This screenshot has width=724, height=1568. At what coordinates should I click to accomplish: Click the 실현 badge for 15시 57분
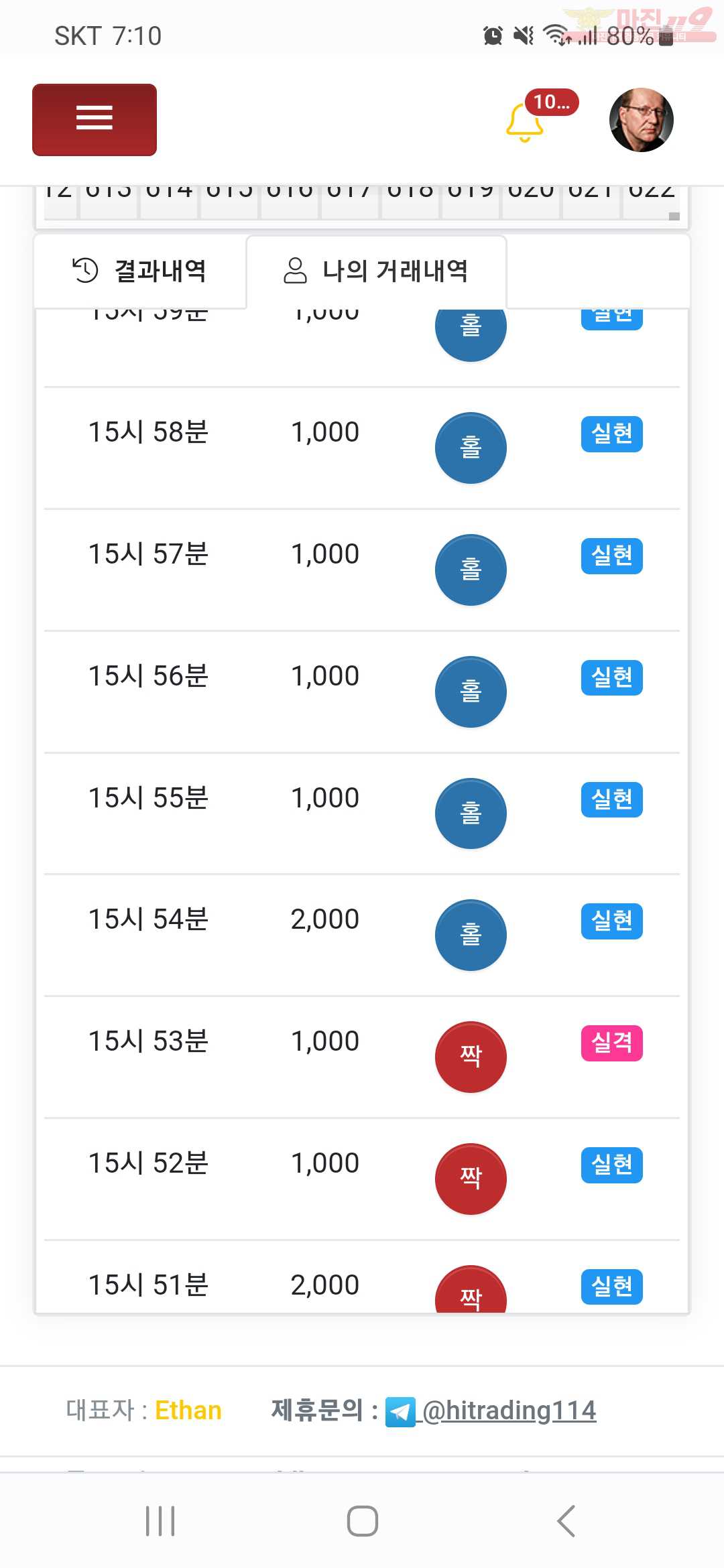612,556
